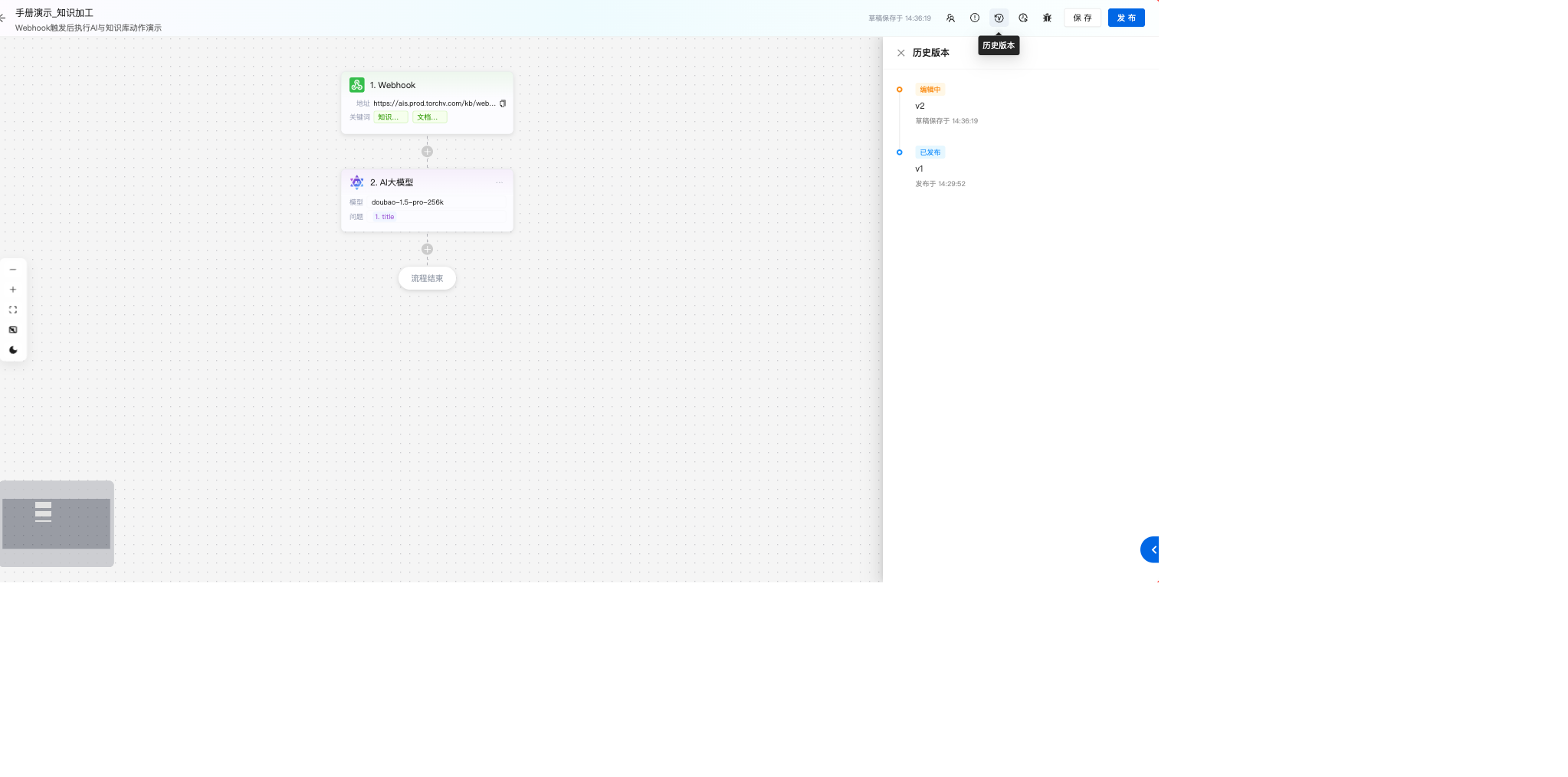Screen dimensions: 1568x777
Task: Select version v2 draft in history
Action: tap(920, 106)
